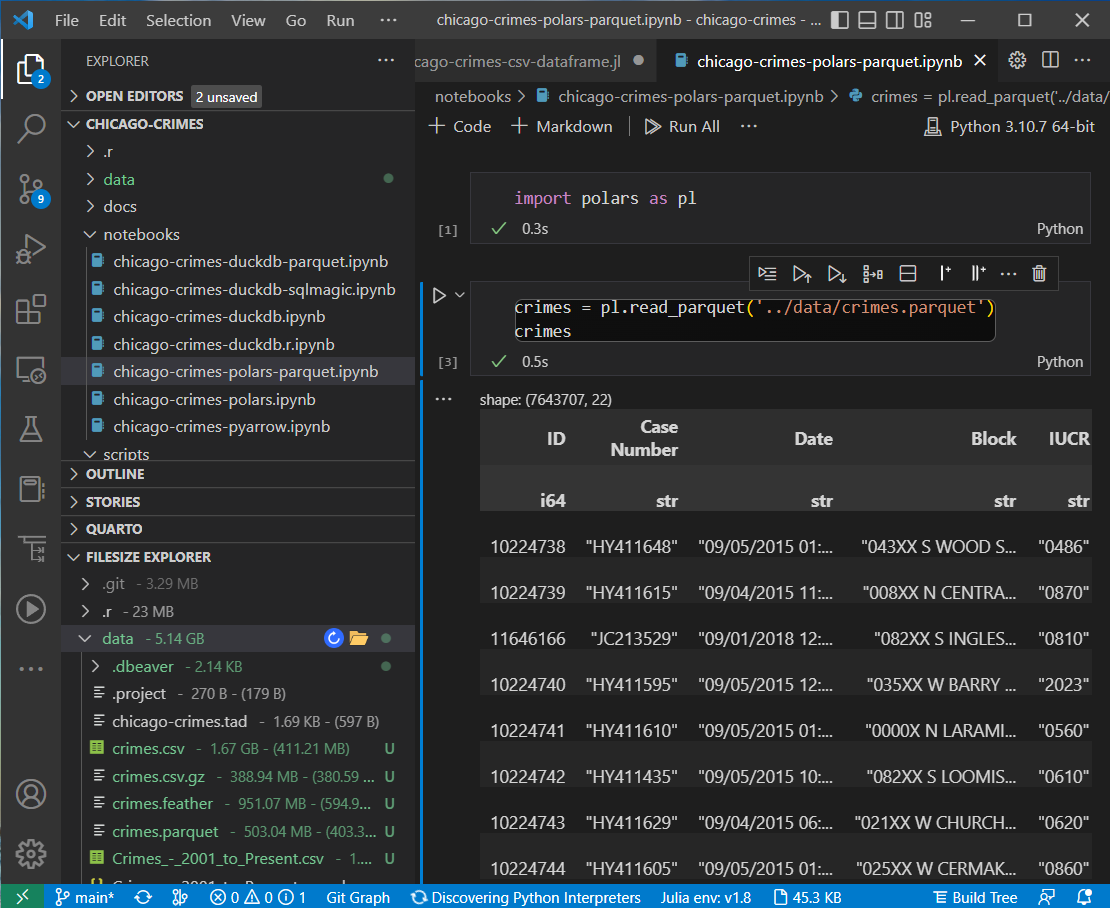Switch to chicago-crimes-csv-dataframe.jl tab
This screenshot has width=1110, height=908.
(x=520, y=61)
